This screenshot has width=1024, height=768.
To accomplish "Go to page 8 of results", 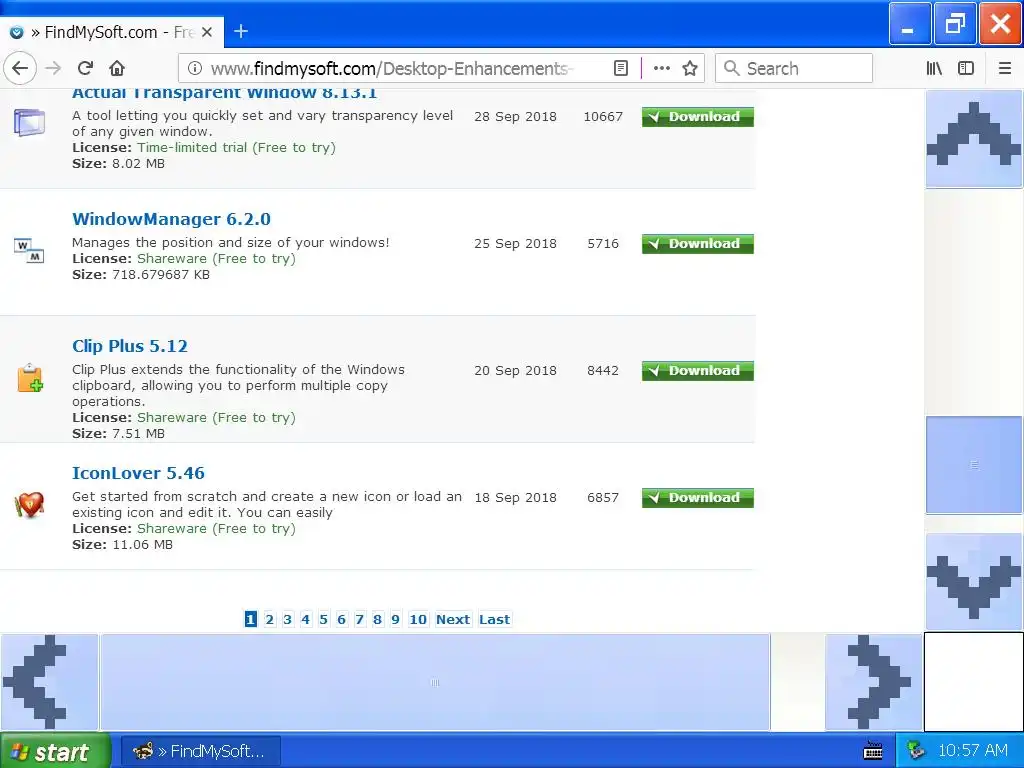I will [x=377, y=619].
